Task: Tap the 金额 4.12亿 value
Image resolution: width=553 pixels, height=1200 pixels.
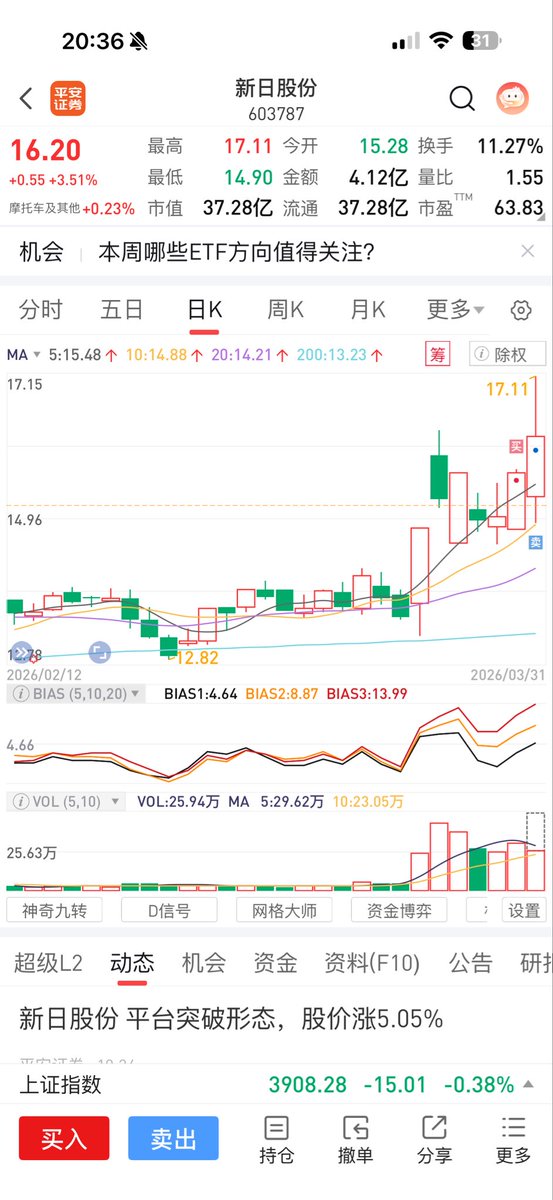Action: [x=378, y=177]
